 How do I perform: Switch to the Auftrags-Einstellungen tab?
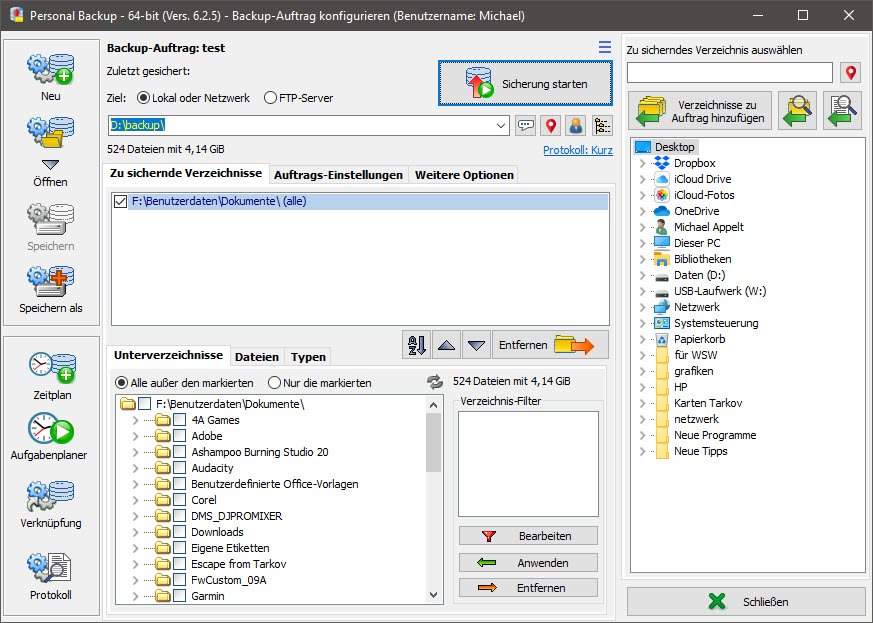tap(338, 175)
